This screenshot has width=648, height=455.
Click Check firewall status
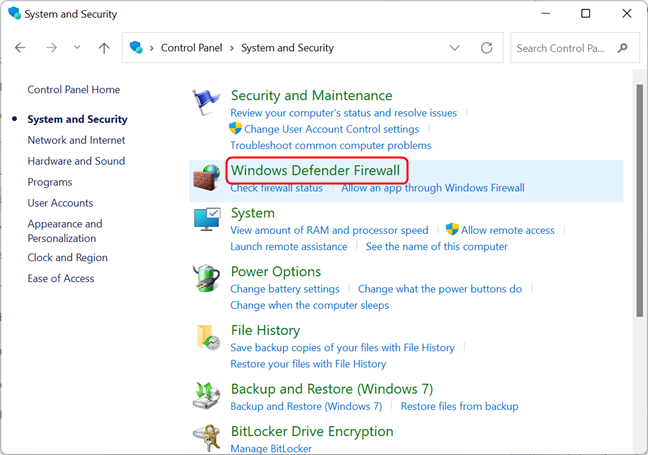[276, 188]
